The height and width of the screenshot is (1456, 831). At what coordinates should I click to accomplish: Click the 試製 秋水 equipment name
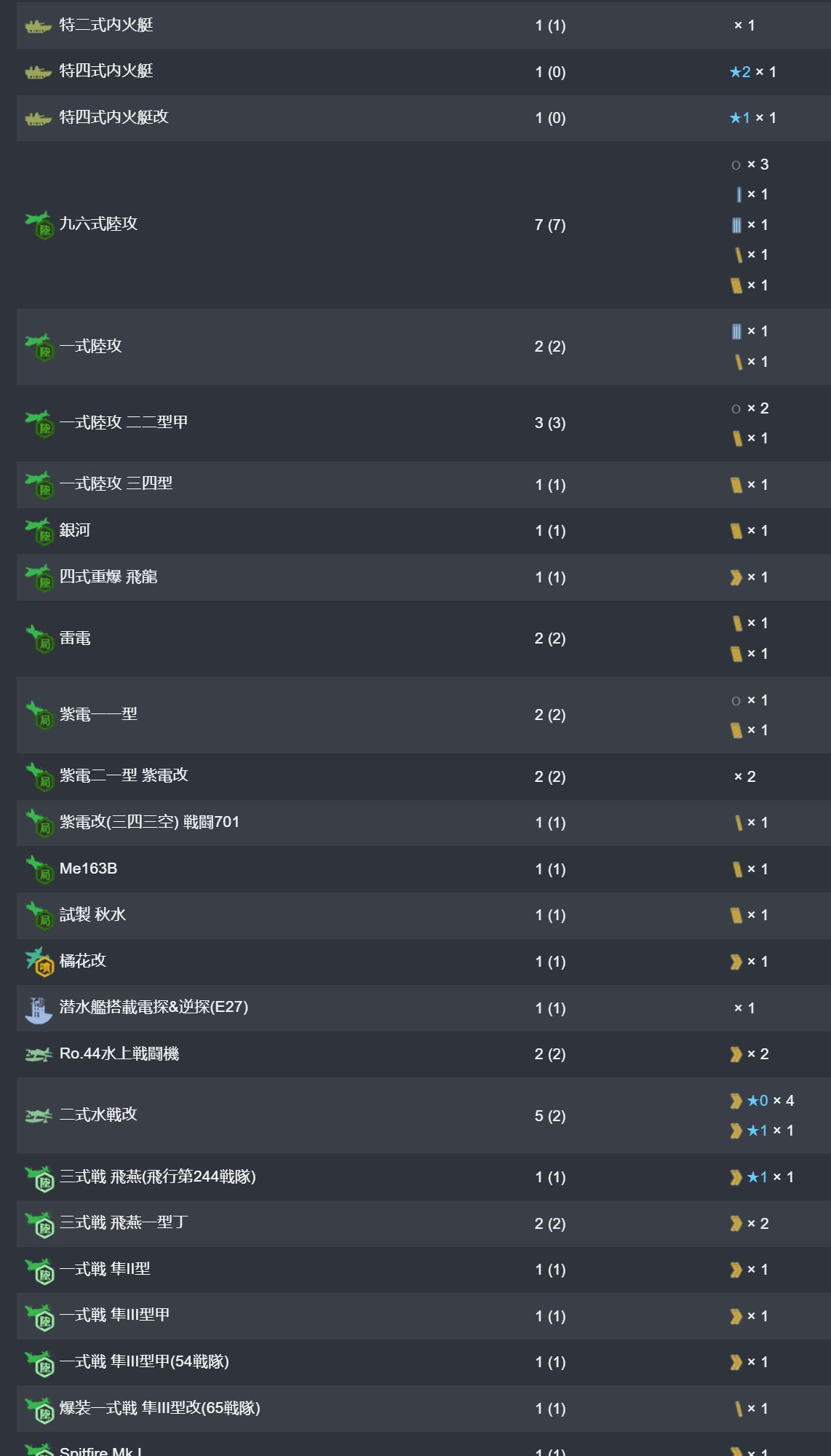[x=92, y=914]
